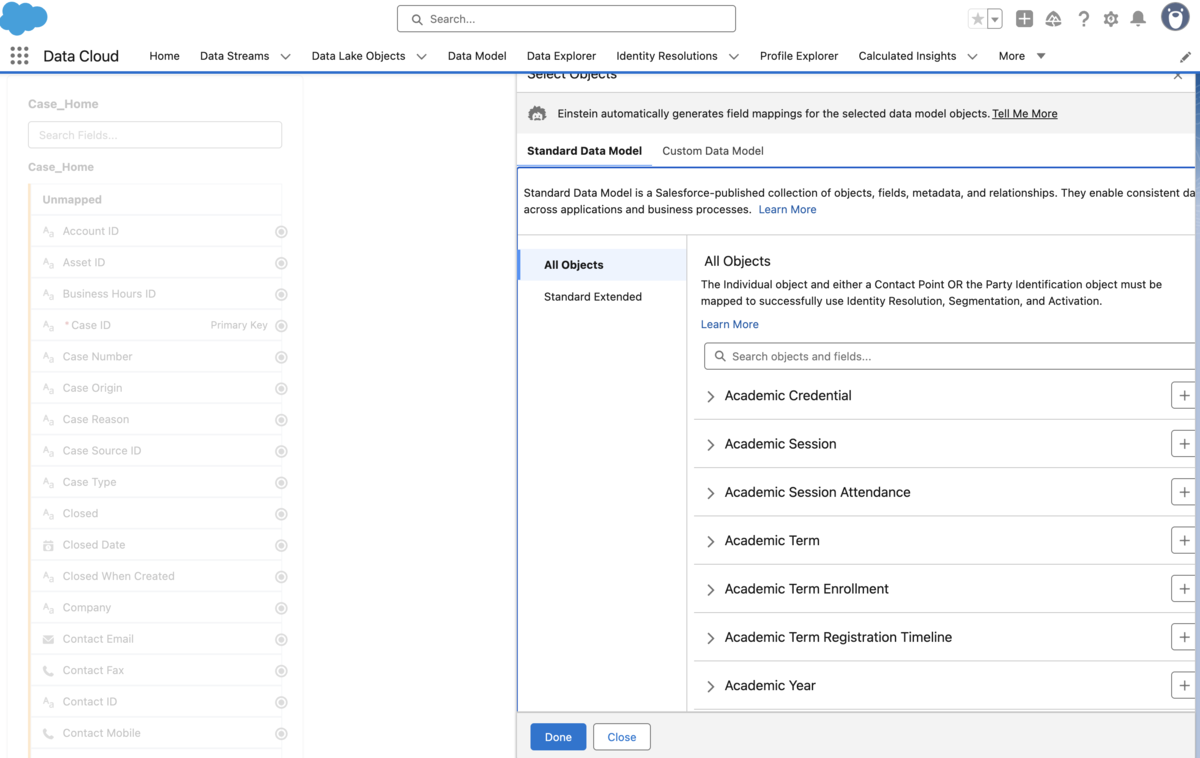Image resolution: width=1200 pixels, height=758 pixels.
Task: Click the mapping icon beside Account ID
Action: point(281,232)
